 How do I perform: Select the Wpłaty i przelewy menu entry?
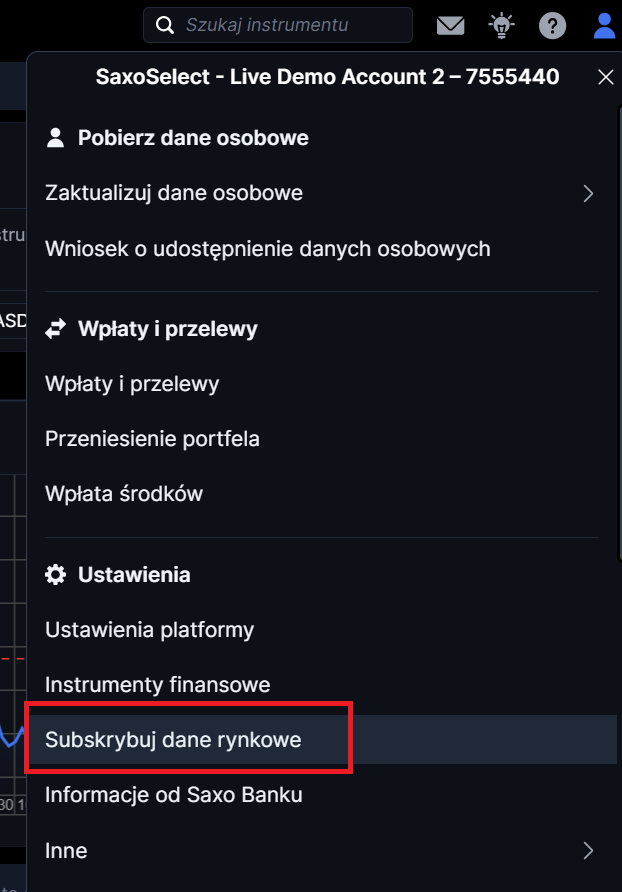[x=132, y=383]
